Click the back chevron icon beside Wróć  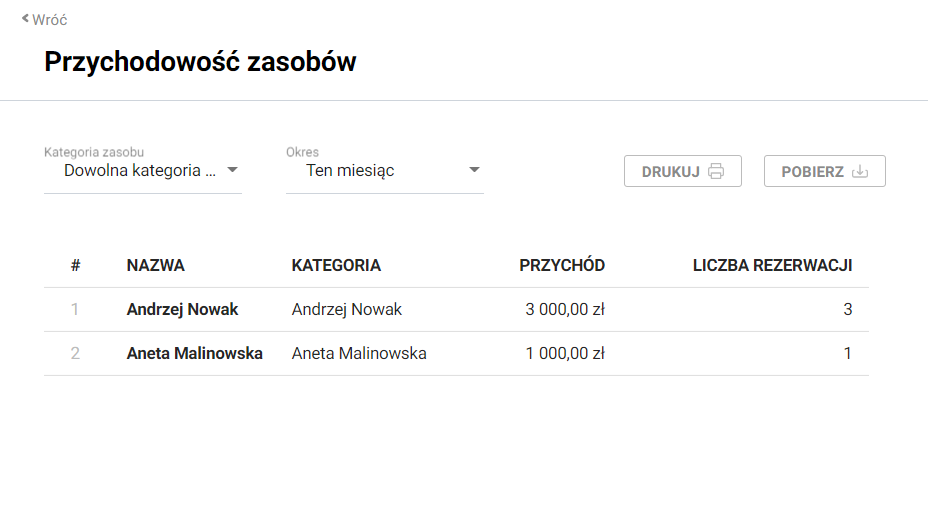(x=25, y=18)
